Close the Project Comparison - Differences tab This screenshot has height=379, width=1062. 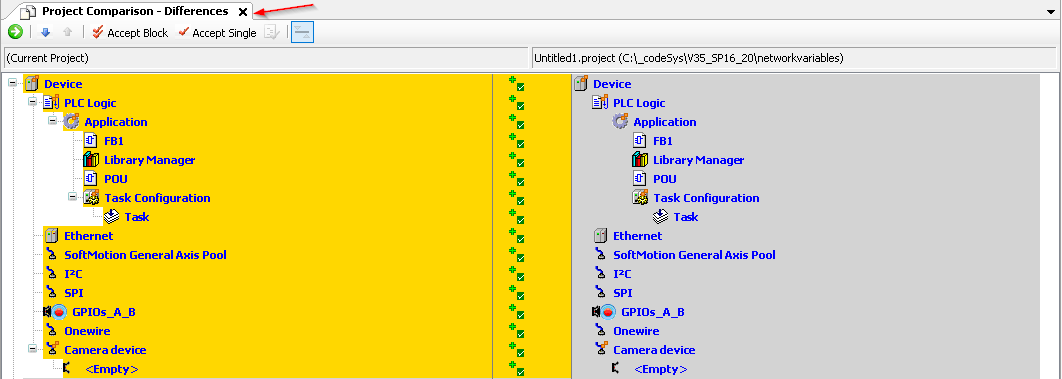coord(243,12)
